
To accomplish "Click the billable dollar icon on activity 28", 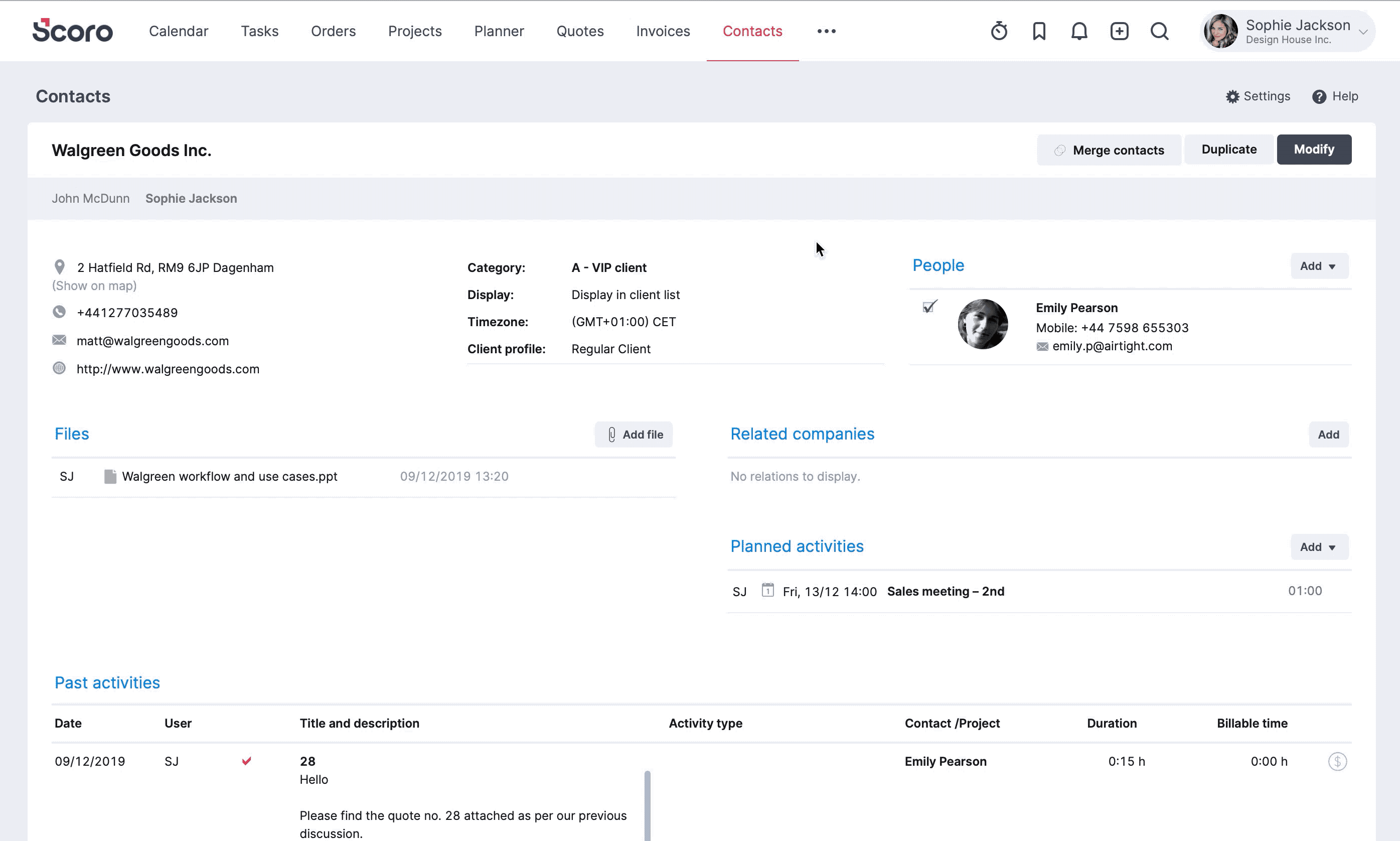I will click(1337, 761).
